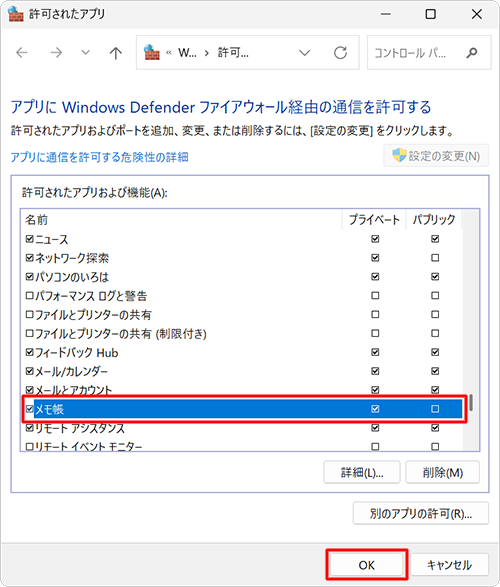Toggle パソコンのいろは private checkbox
Image resolution: width=500 pixels, height=587 pixels.
tap(375, 277)
